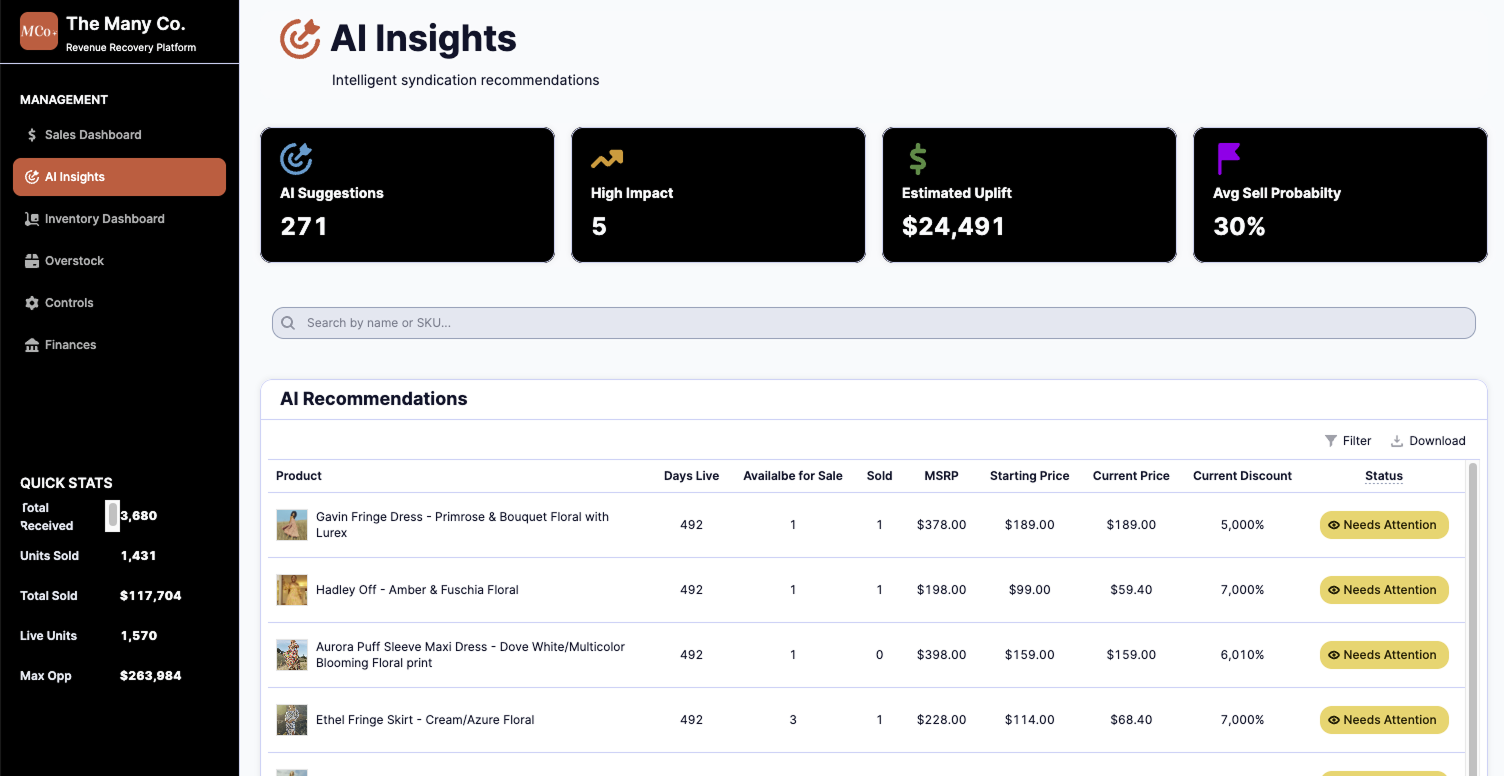Click the Hadley Off - Amber & Fuschia Floral name
The image size is (1507, 776).
click(417, 590)
